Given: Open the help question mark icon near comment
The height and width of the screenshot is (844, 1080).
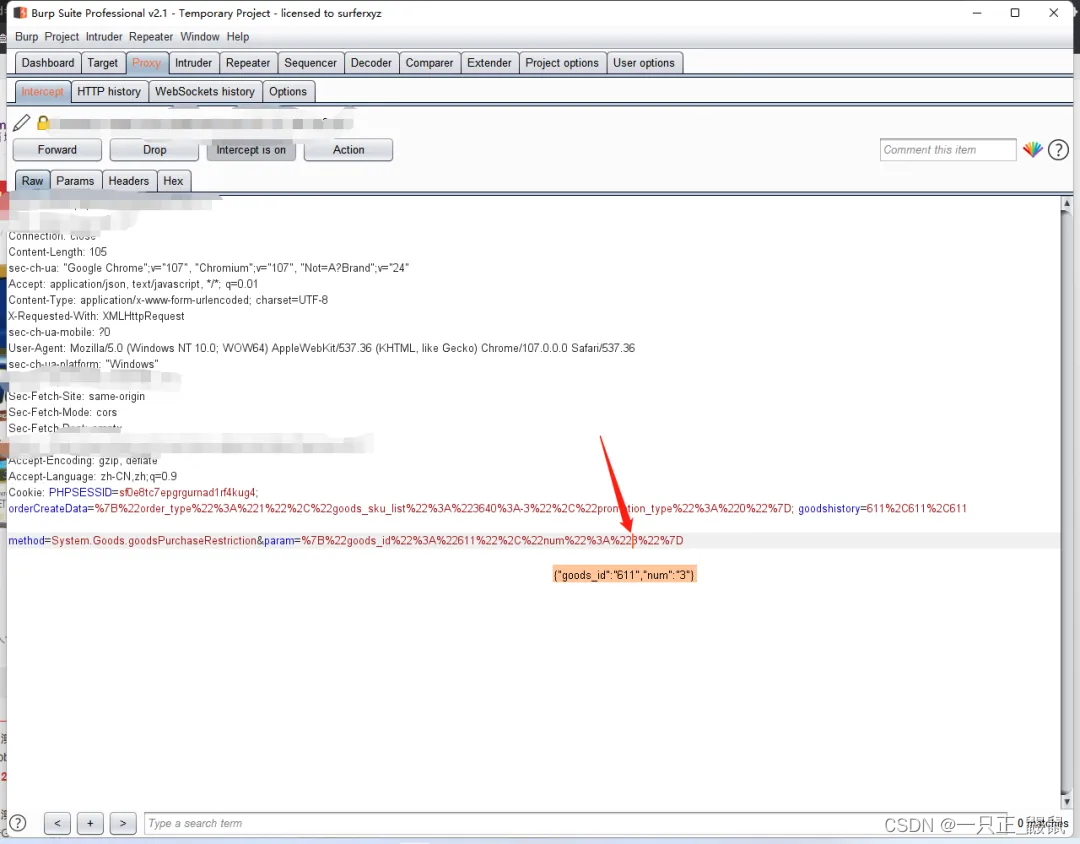Looking at the screenshot, I should click(x=1058, y=150).
